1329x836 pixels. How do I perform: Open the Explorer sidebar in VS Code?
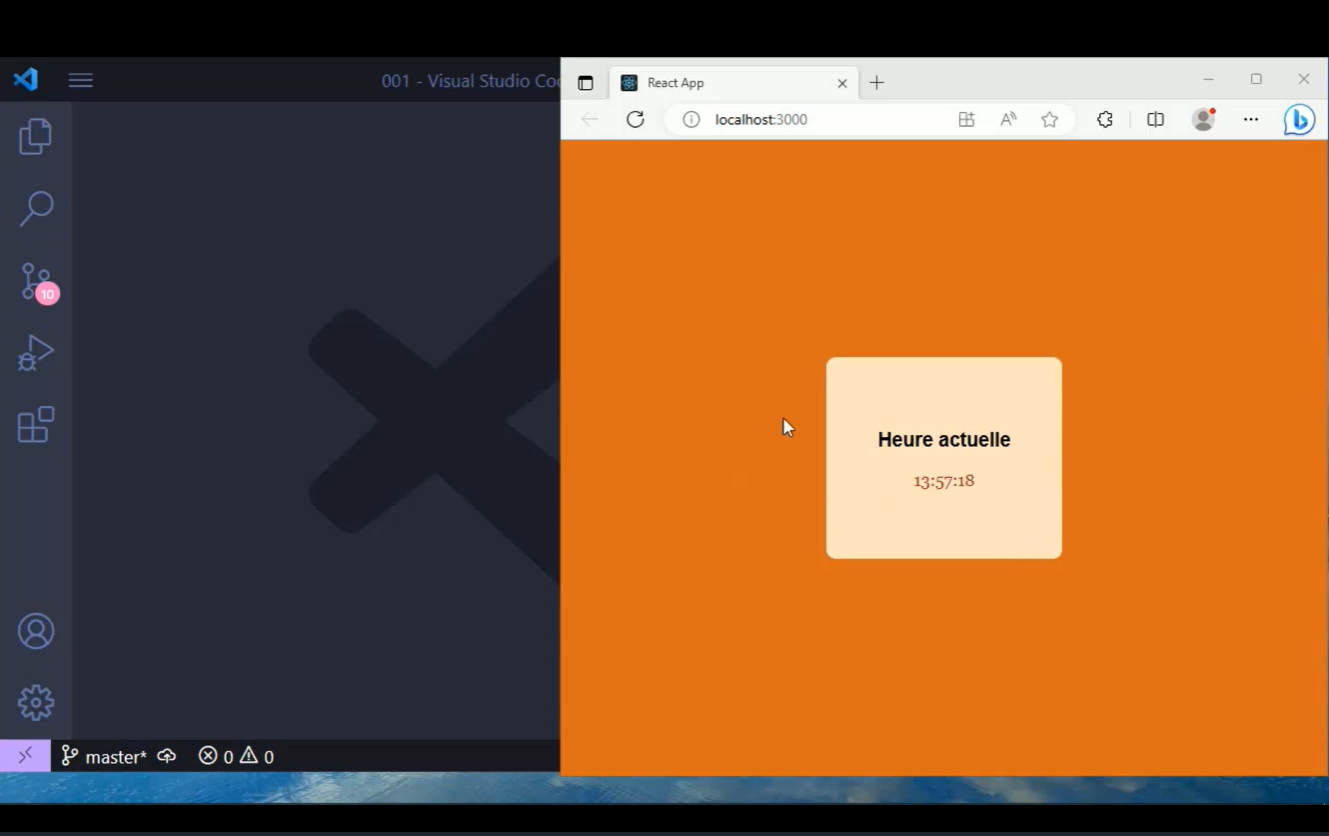tap(35, 136)
